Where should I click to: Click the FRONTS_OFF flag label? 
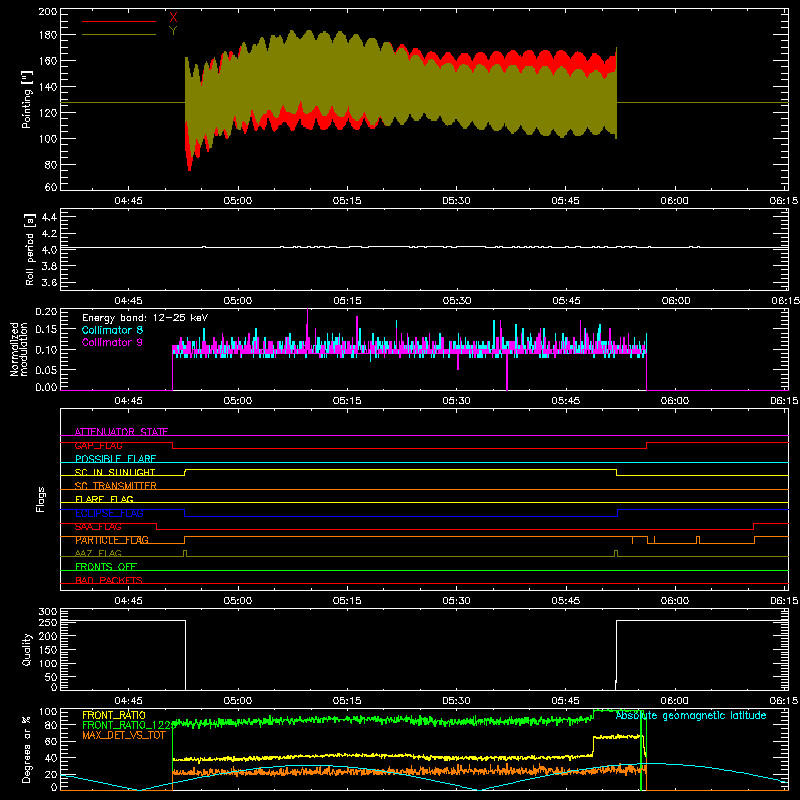106,566
